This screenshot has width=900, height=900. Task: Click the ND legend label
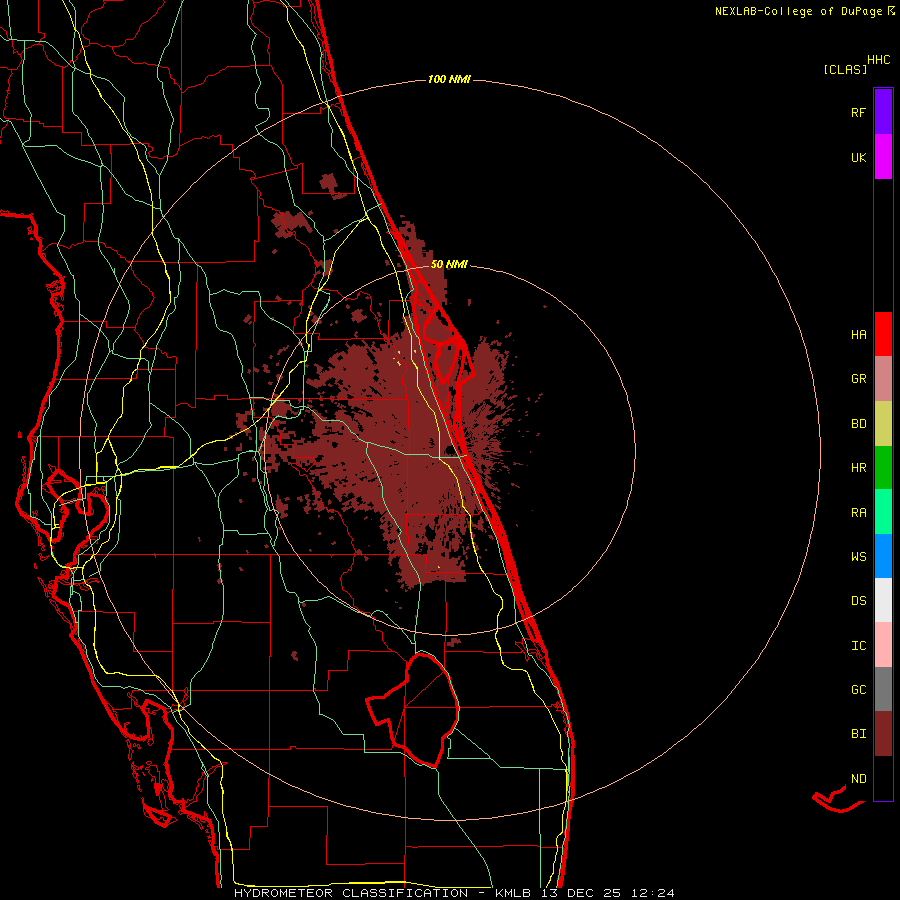point(859,779)
